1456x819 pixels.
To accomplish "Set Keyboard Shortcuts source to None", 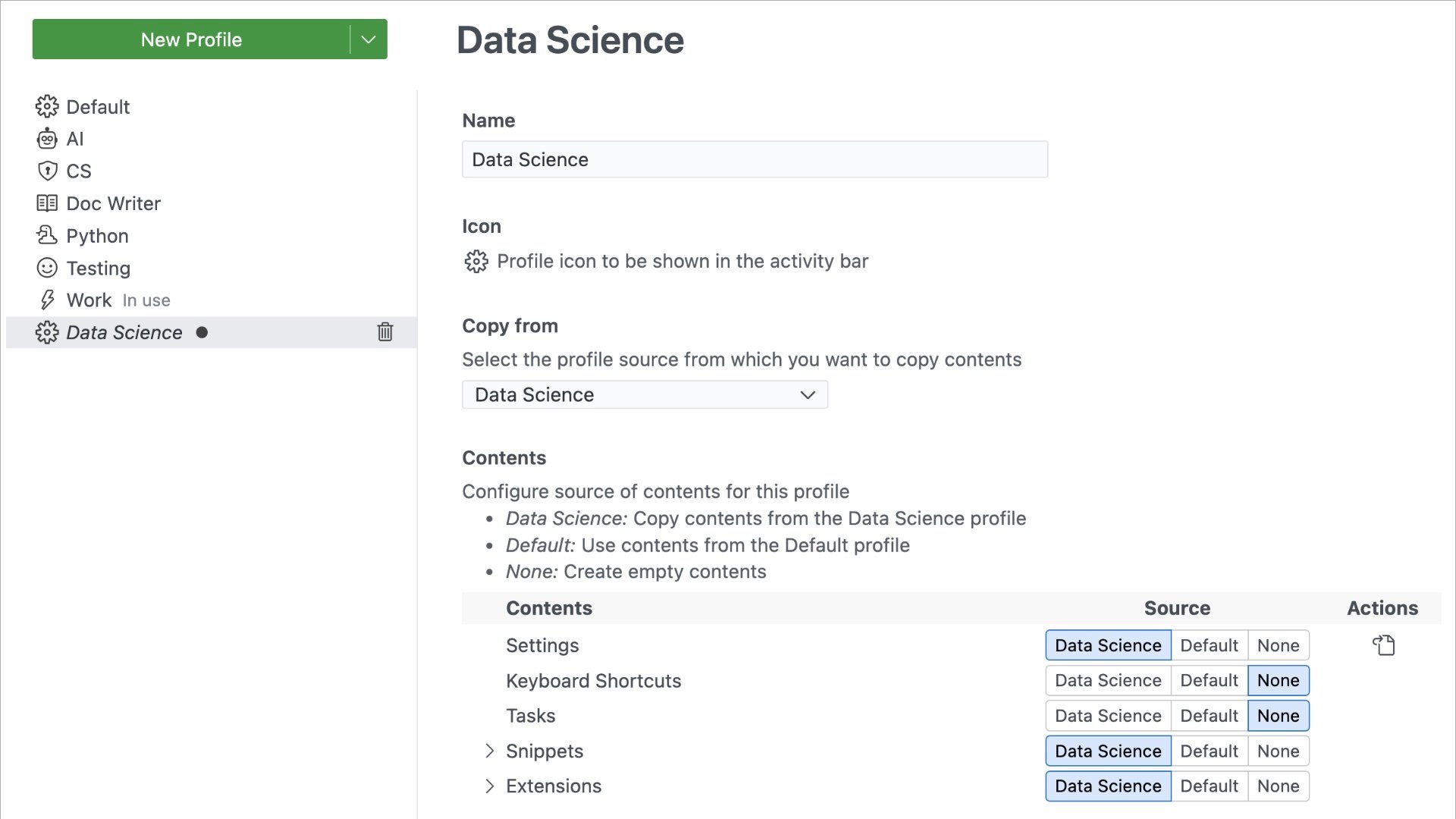I will coord(1279,680).
